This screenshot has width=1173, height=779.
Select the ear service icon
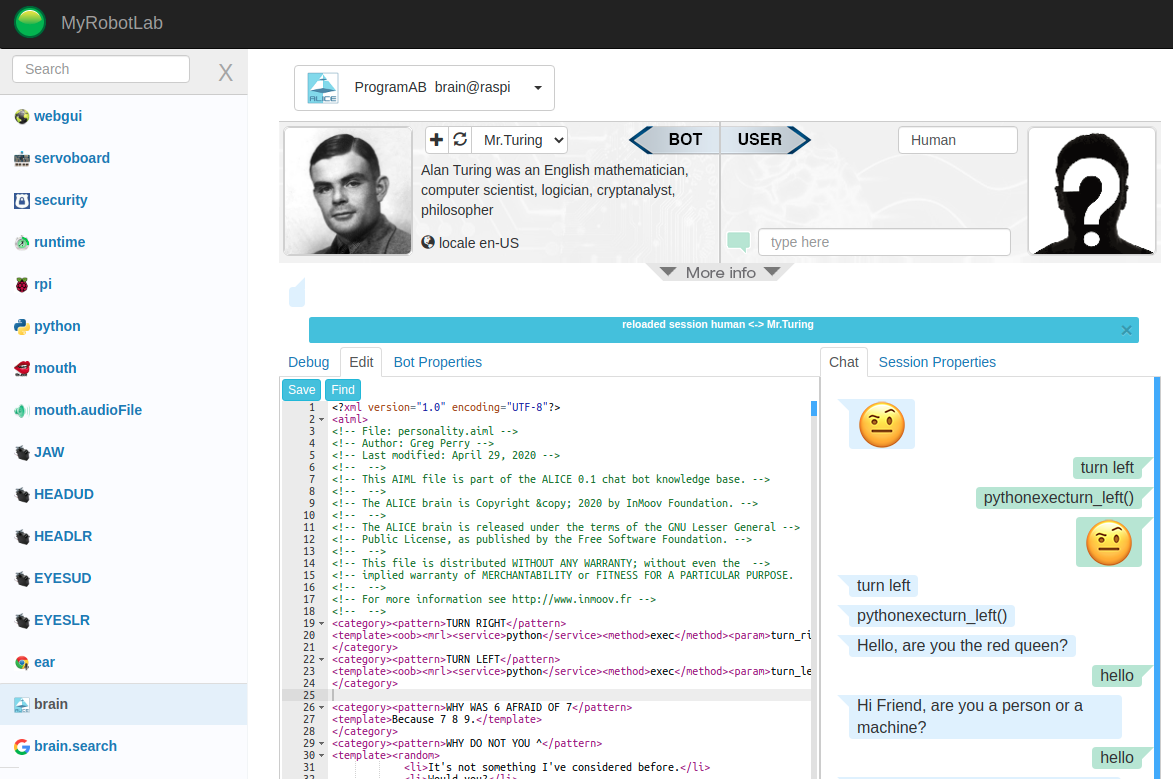coord(22,662)
